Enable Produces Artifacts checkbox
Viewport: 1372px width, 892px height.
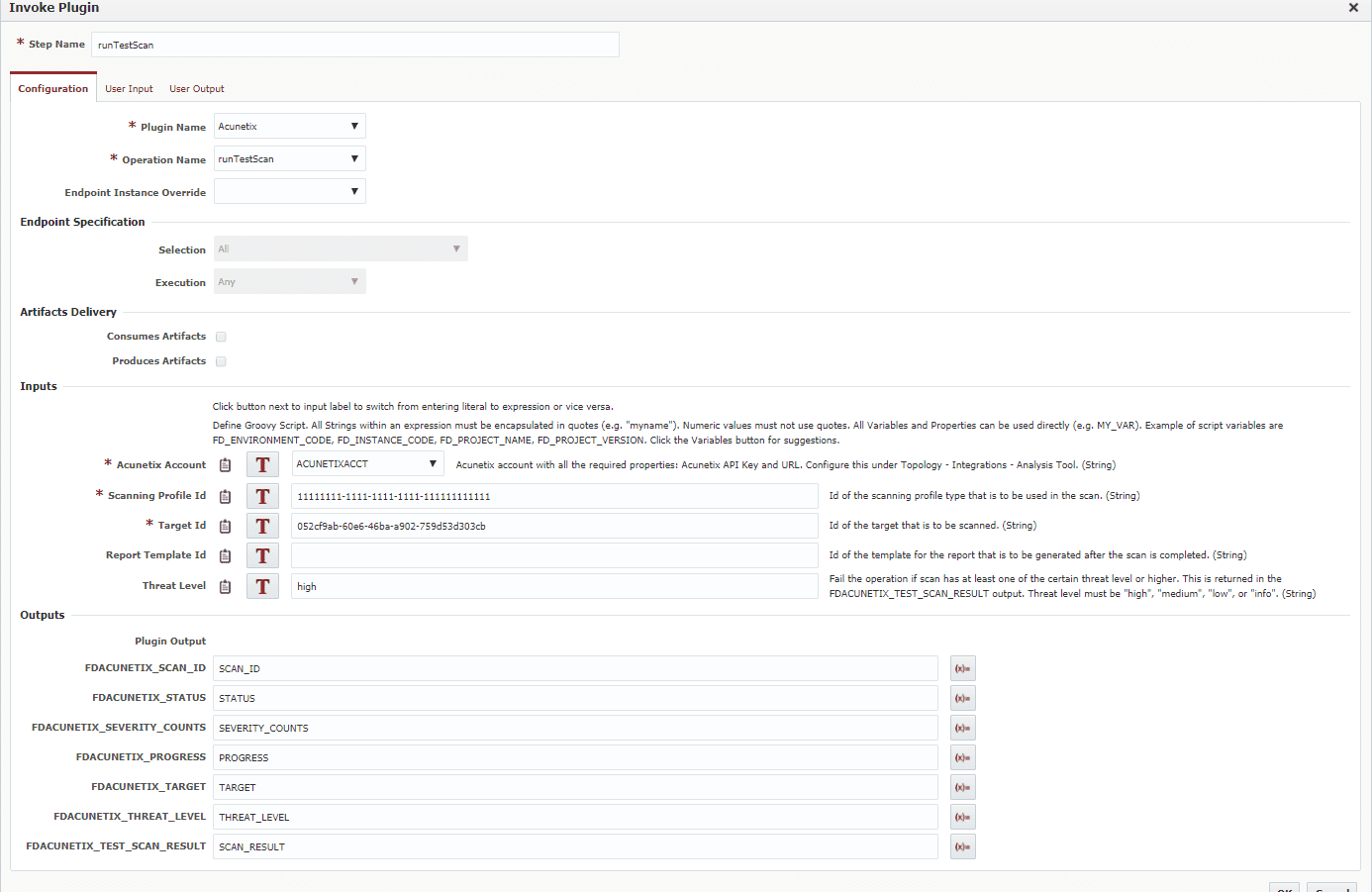[221, 361]
